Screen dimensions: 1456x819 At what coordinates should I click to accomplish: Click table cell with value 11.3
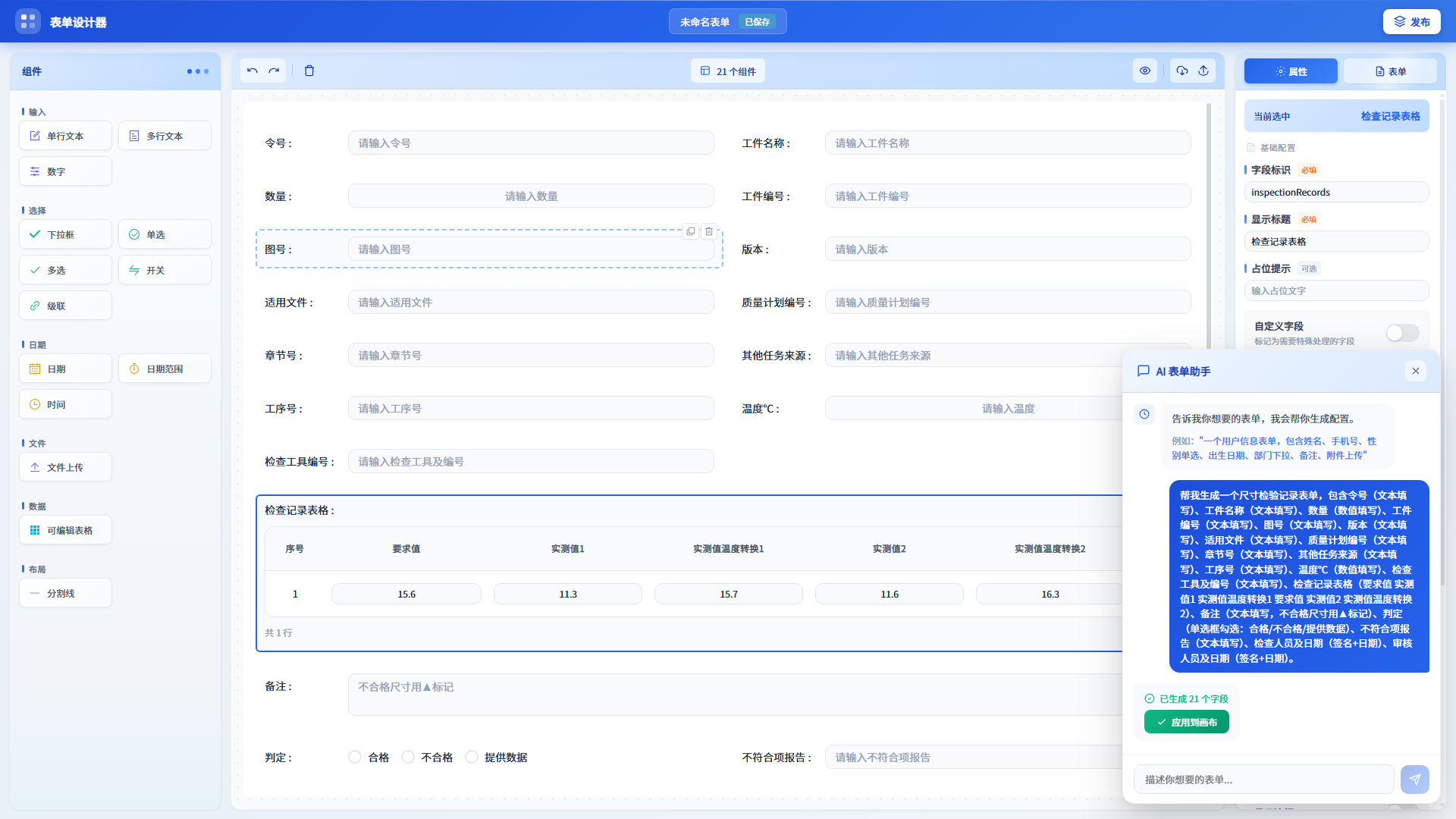tap(568, 594)
